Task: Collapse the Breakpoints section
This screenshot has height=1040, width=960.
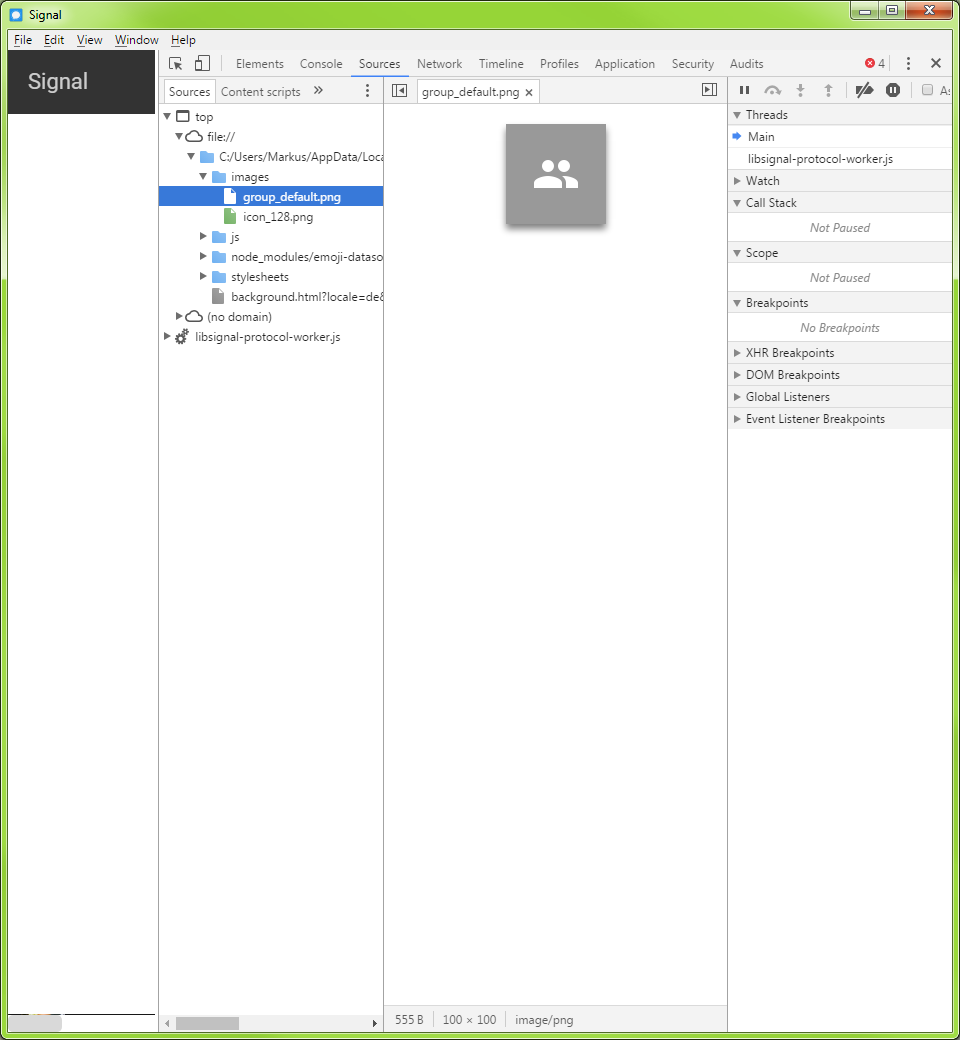Action: pyautogui.click(x=839, y=302)
